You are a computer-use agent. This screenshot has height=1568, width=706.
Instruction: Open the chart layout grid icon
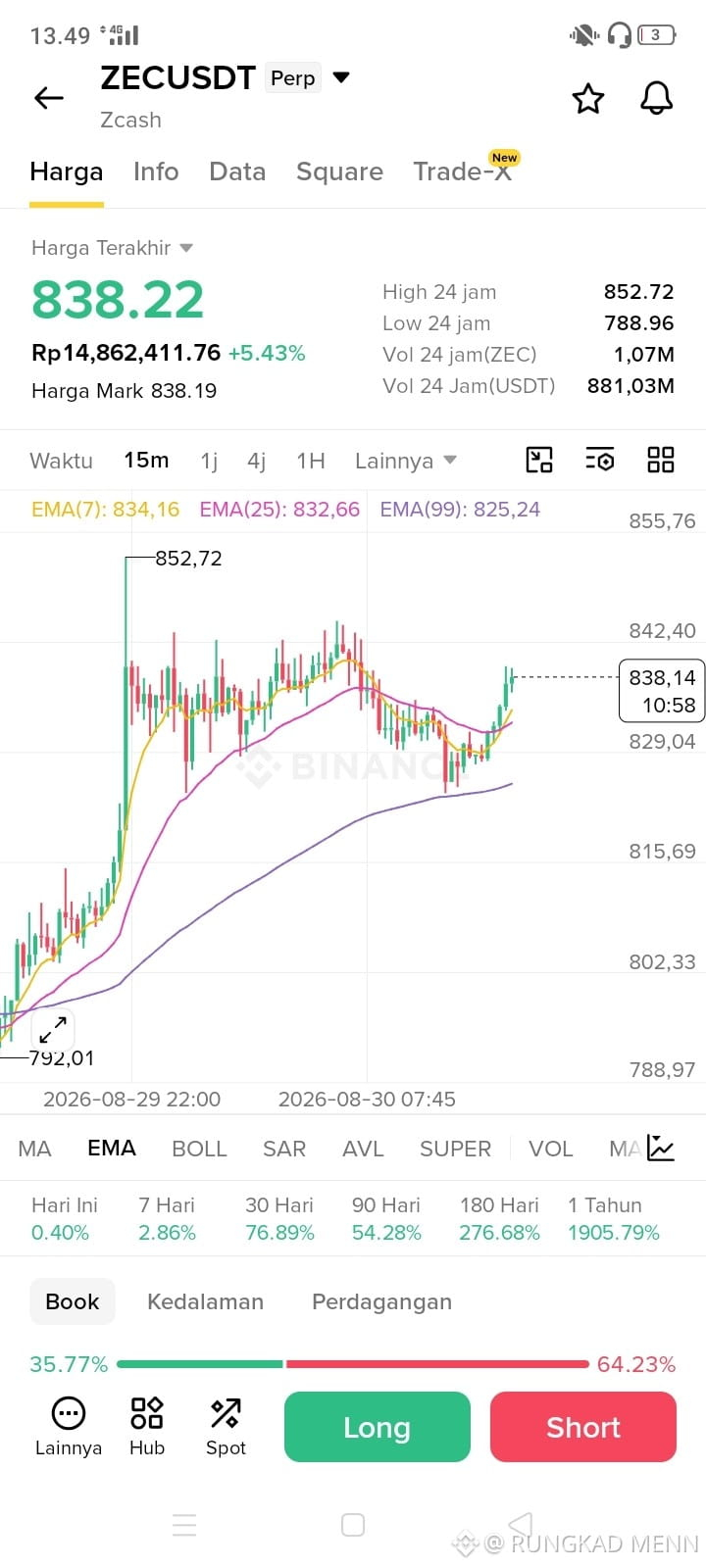point(661,460)
